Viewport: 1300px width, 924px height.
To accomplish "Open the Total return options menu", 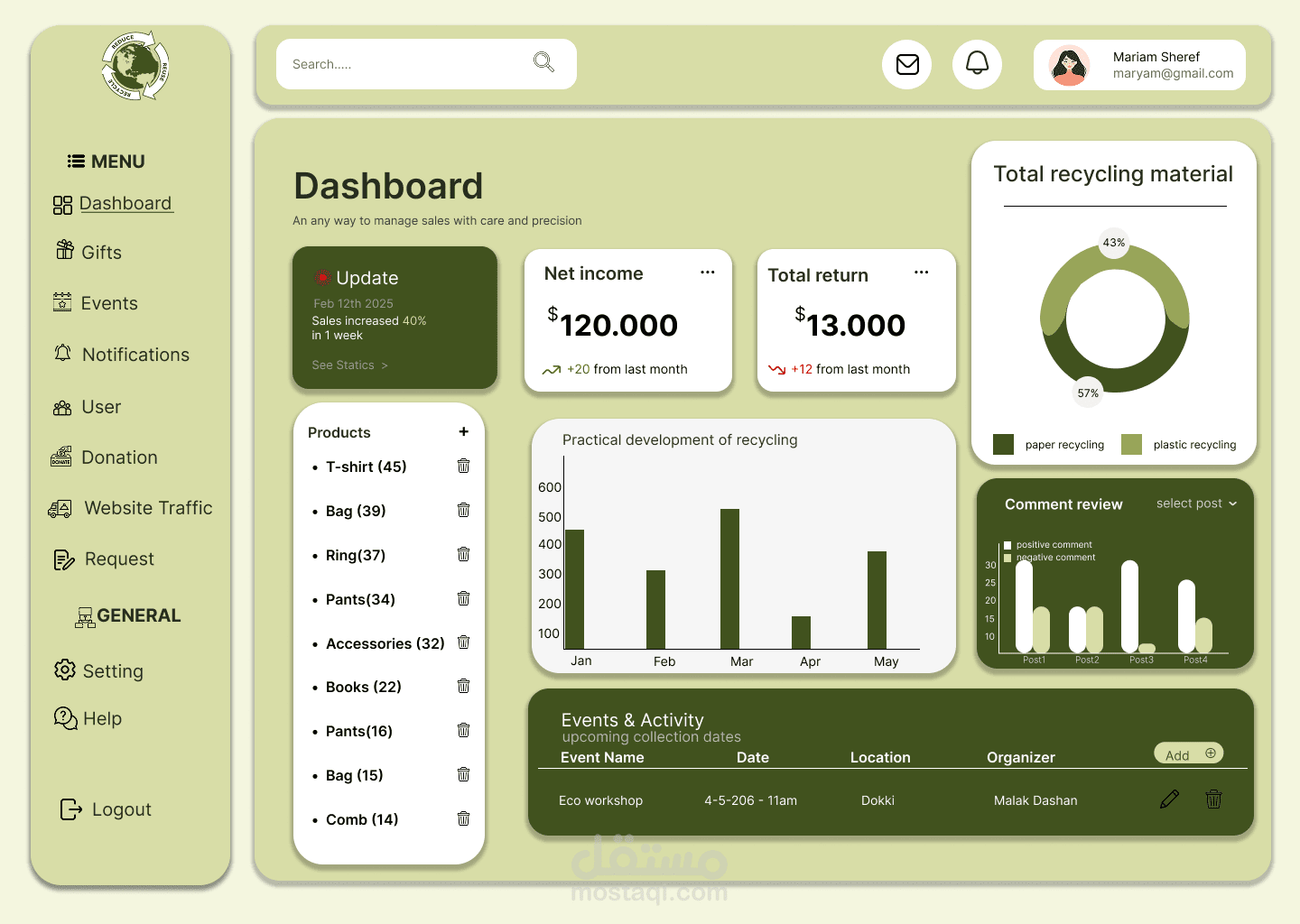I will point(921,271).
